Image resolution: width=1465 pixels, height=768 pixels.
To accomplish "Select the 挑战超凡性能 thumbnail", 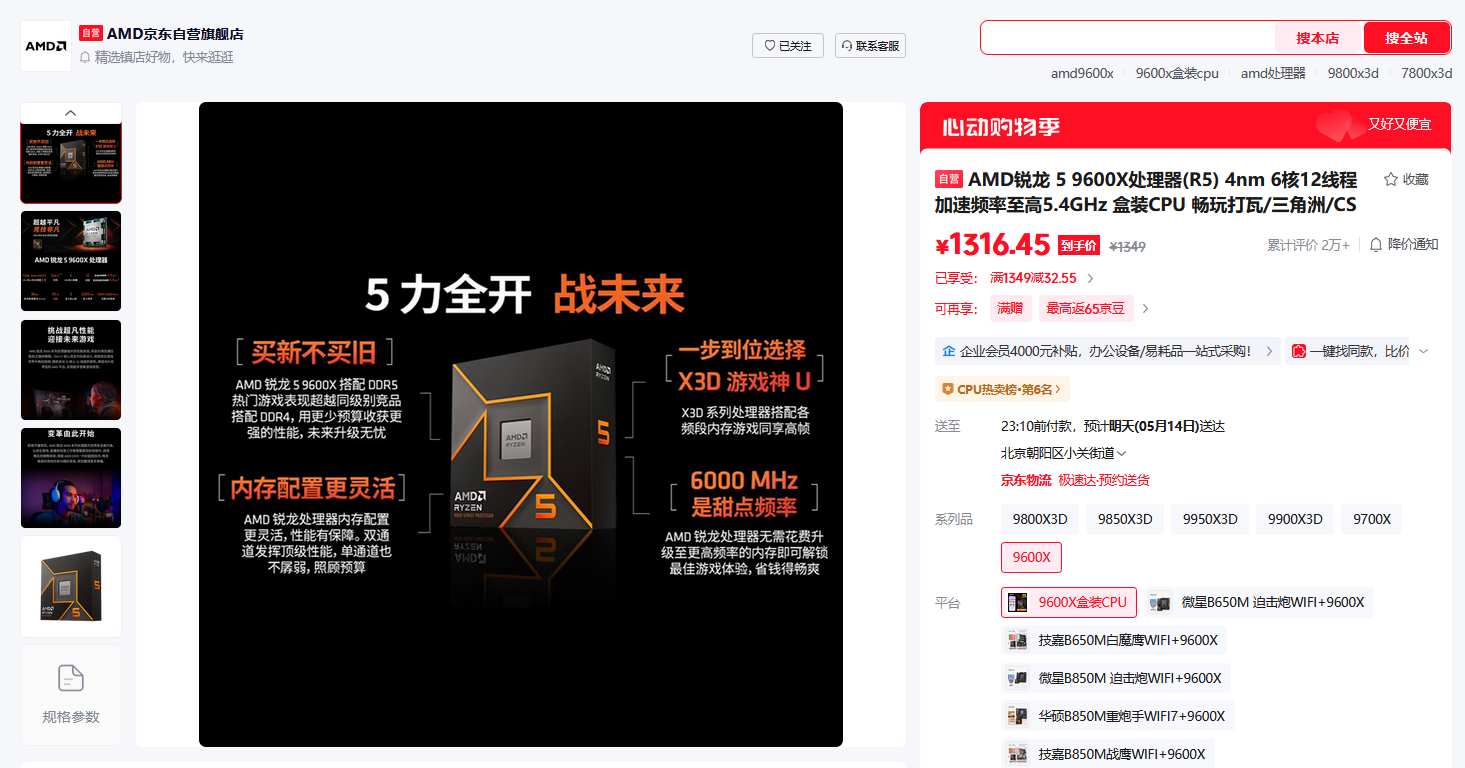I will click(x=71, y=369).
